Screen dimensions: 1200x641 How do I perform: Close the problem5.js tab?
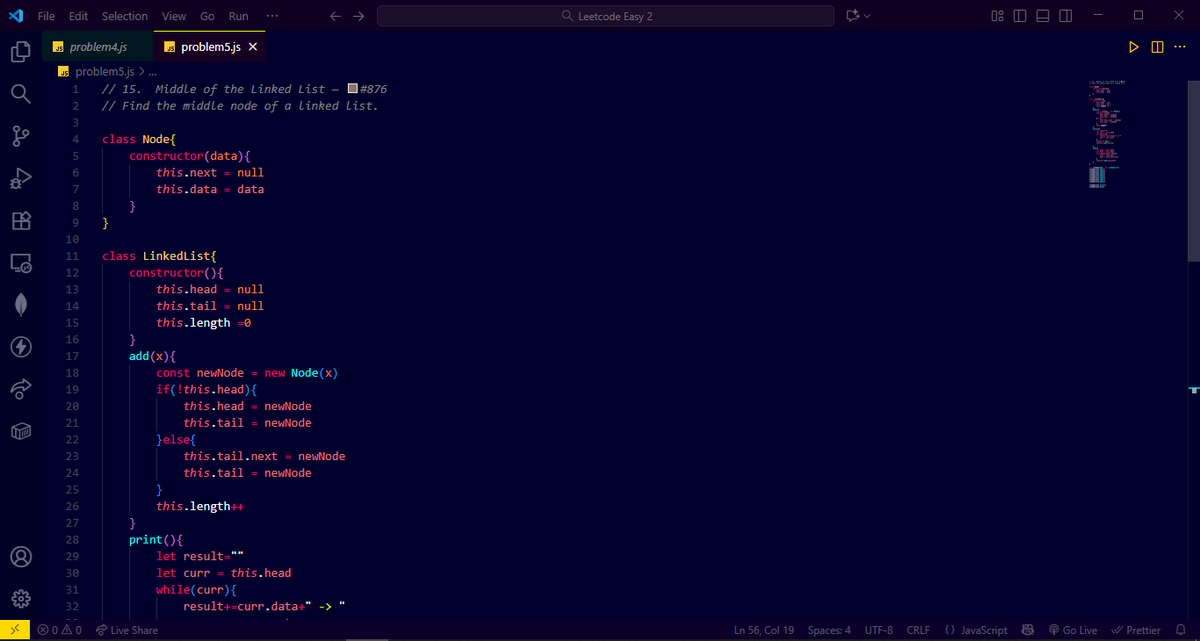(x=253, y=47)
